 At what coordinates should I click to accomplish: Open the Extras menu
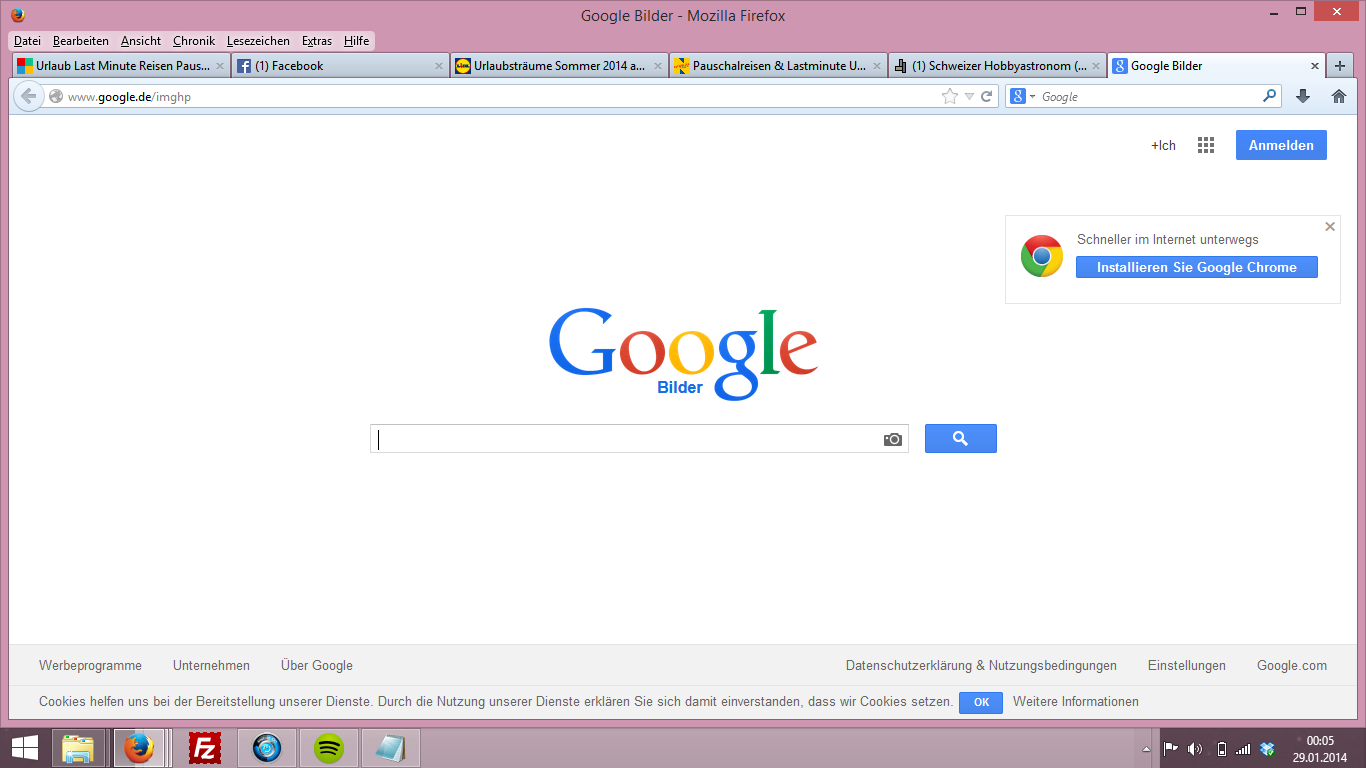click(x=317, y=41)
